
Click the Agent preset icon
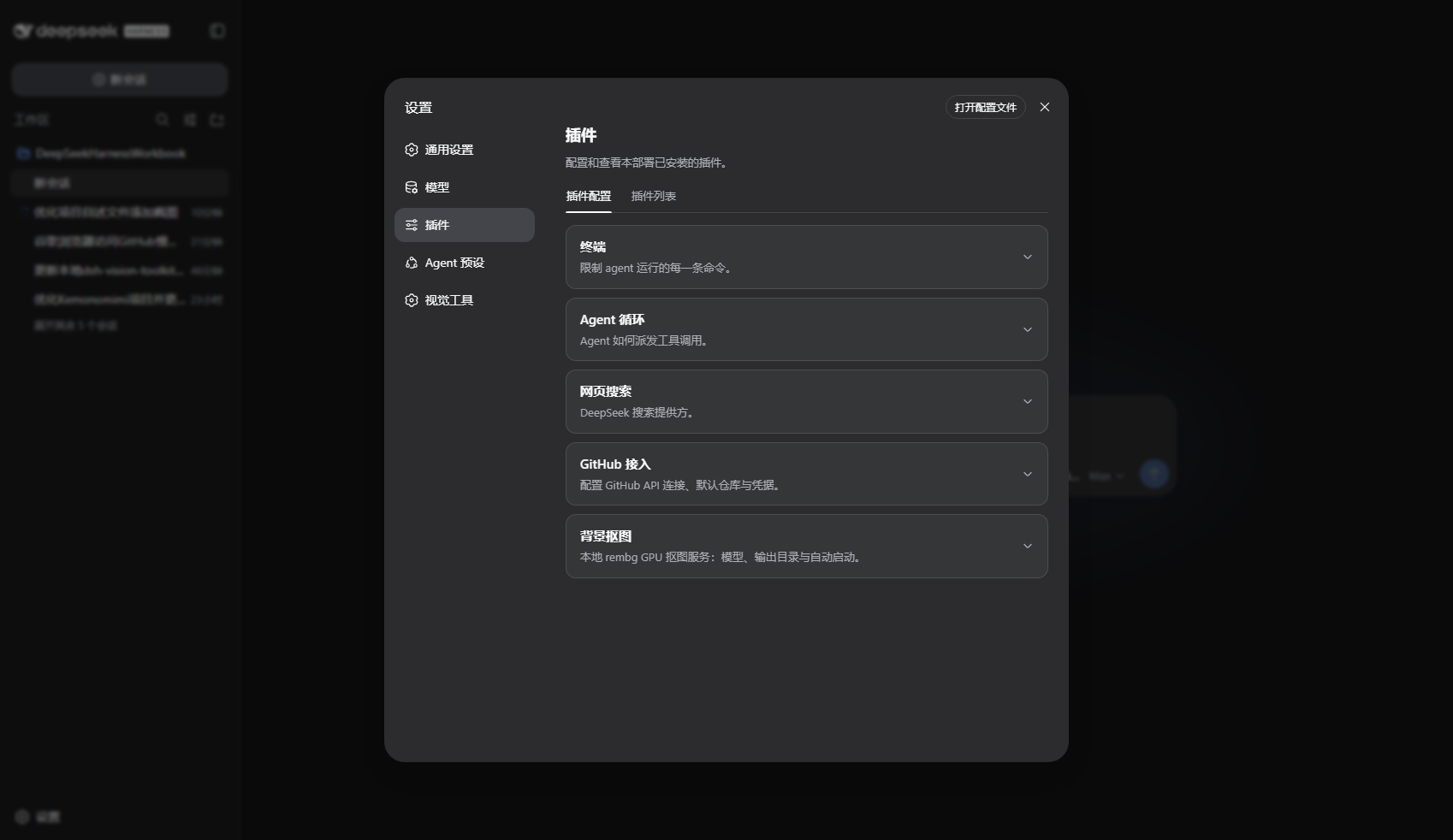412,263
